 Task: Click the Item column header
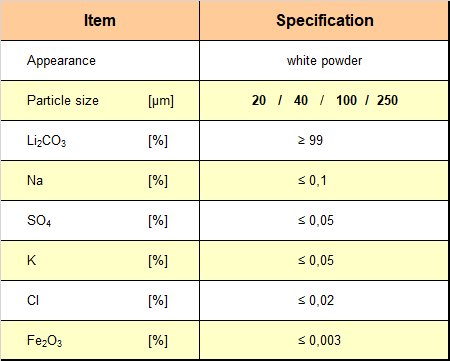[100, 20]
